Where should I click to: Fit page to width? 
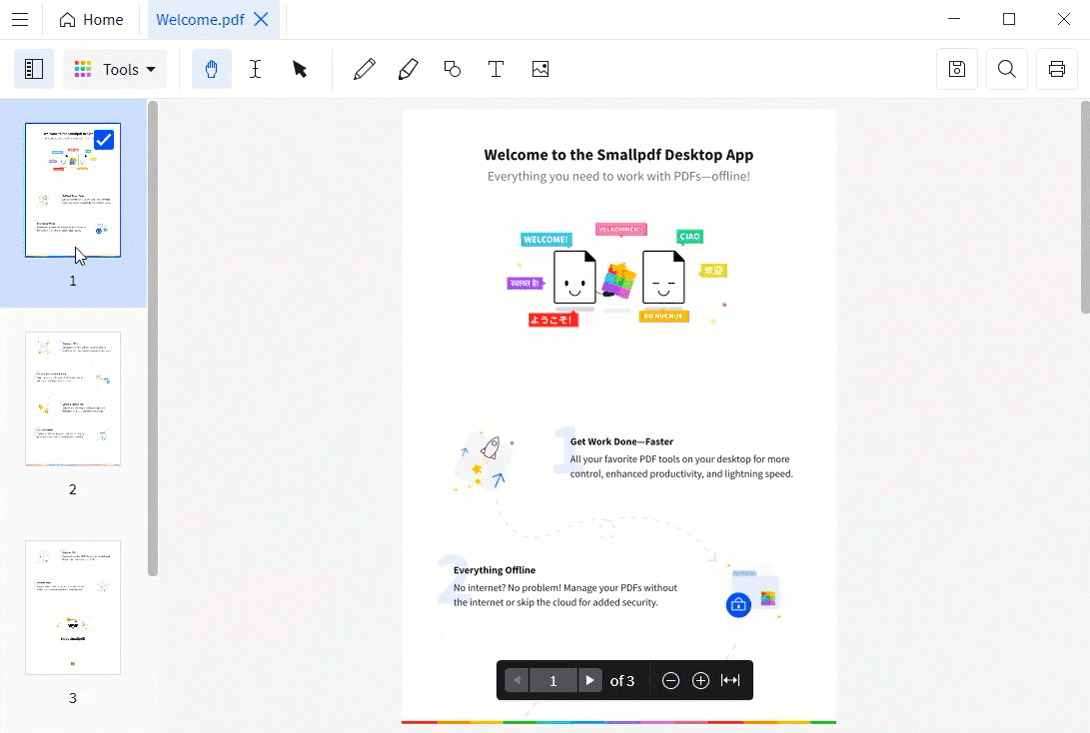tap(731, 680)
